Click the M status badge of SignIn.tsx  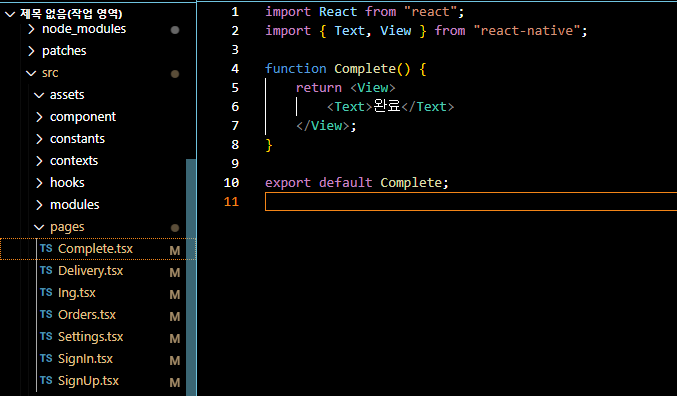click(175, 361)
